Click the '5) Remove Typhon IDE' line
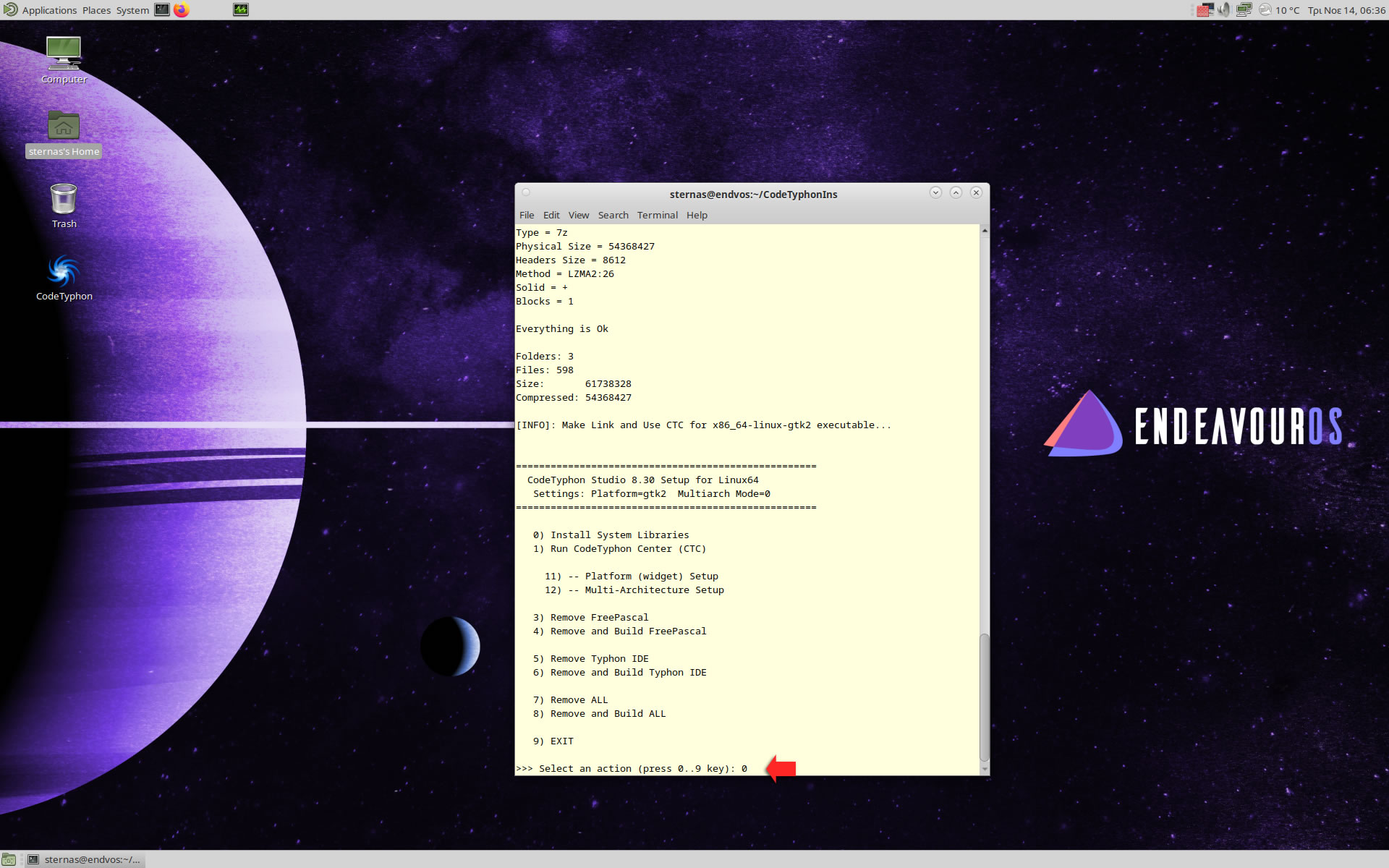Screen dimensions: 1389x868 point(590,658)
